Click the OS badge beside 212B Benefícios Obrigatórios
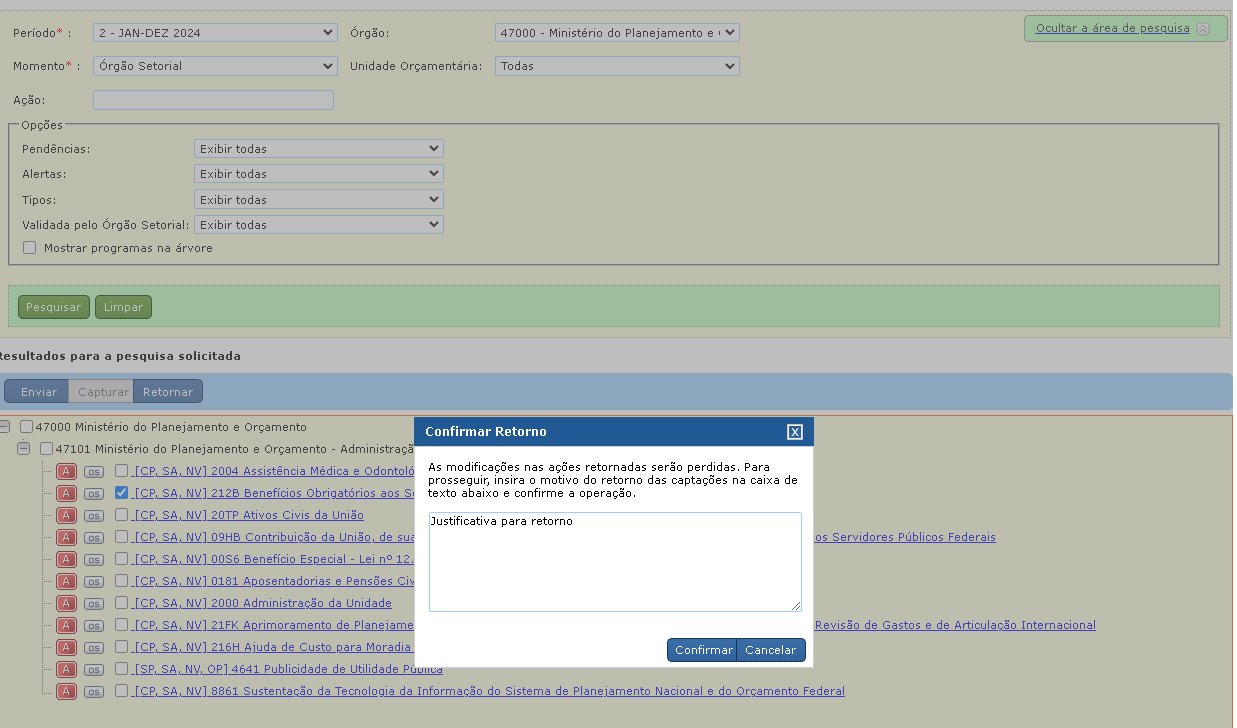 pyautogui.click(x=93, y=494)
